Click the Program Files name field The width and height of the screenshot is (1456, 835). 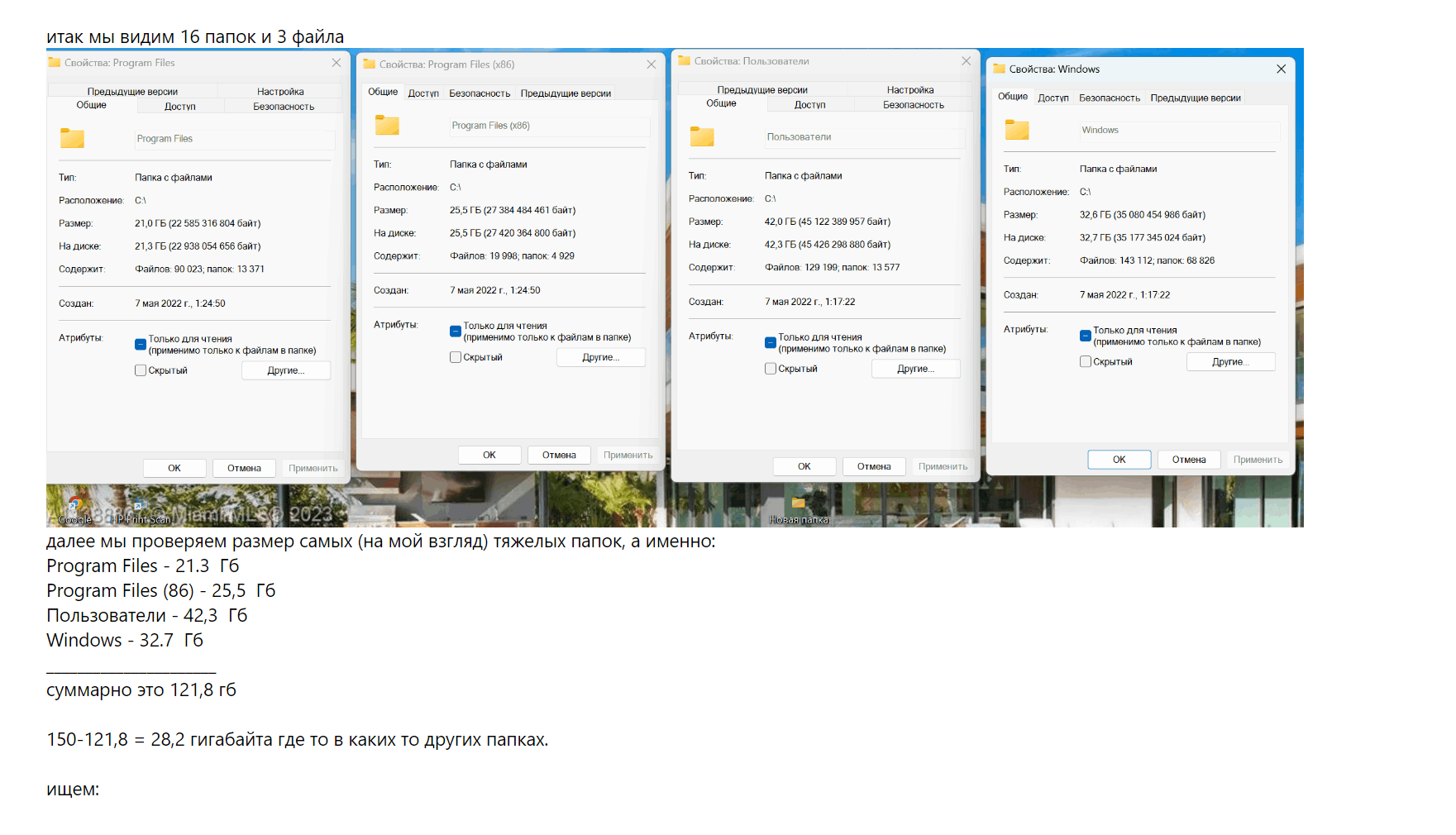pos(235,139)
